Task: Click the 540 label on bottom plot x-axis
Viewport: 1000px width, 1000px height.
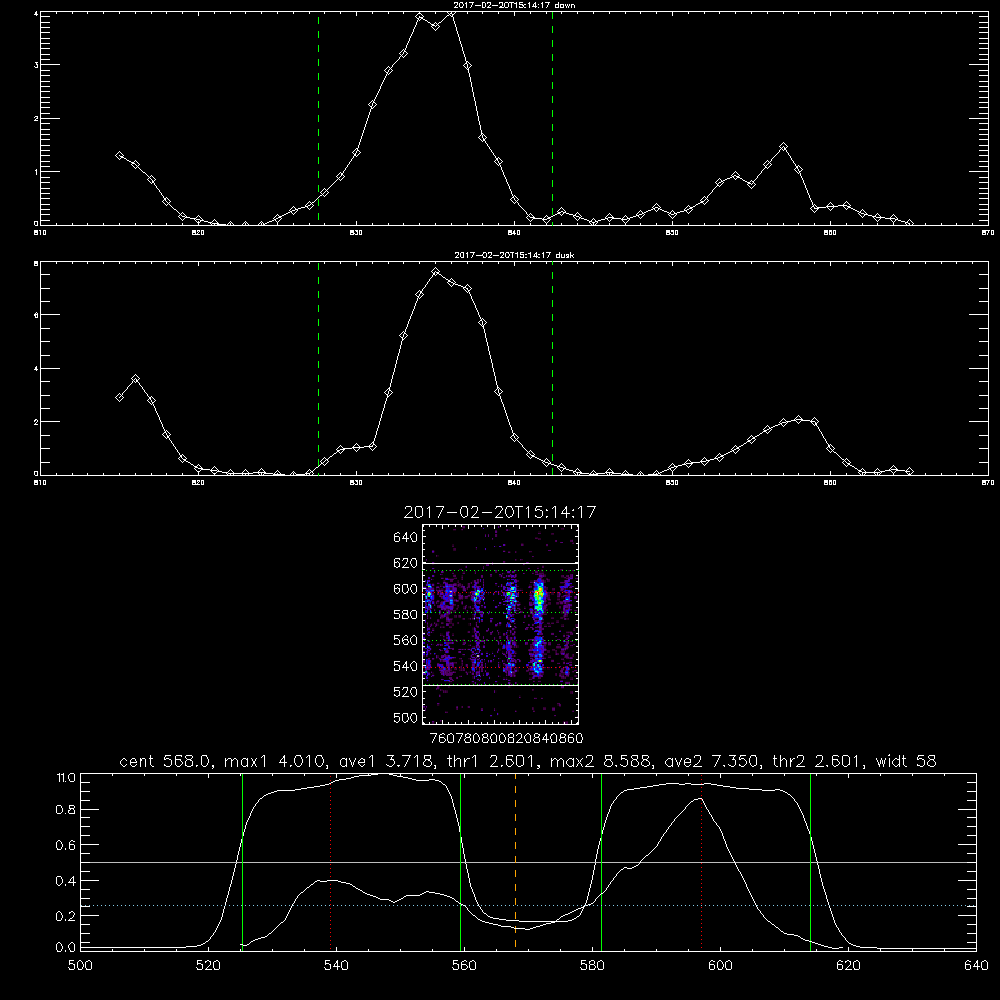Action: [336, 966]
